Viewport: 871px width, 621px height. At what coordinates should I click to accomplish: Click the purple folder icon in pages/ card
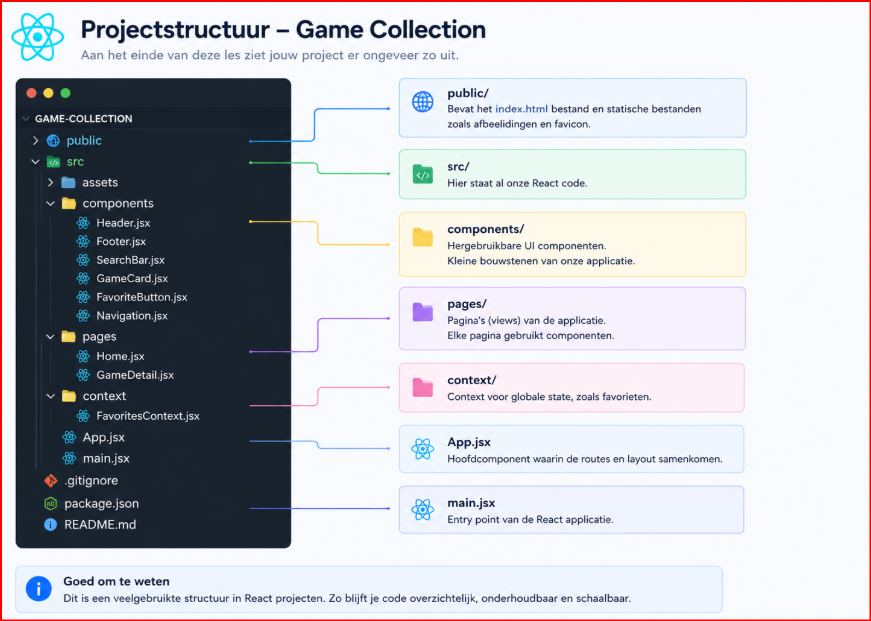click(x=423, y=312)
